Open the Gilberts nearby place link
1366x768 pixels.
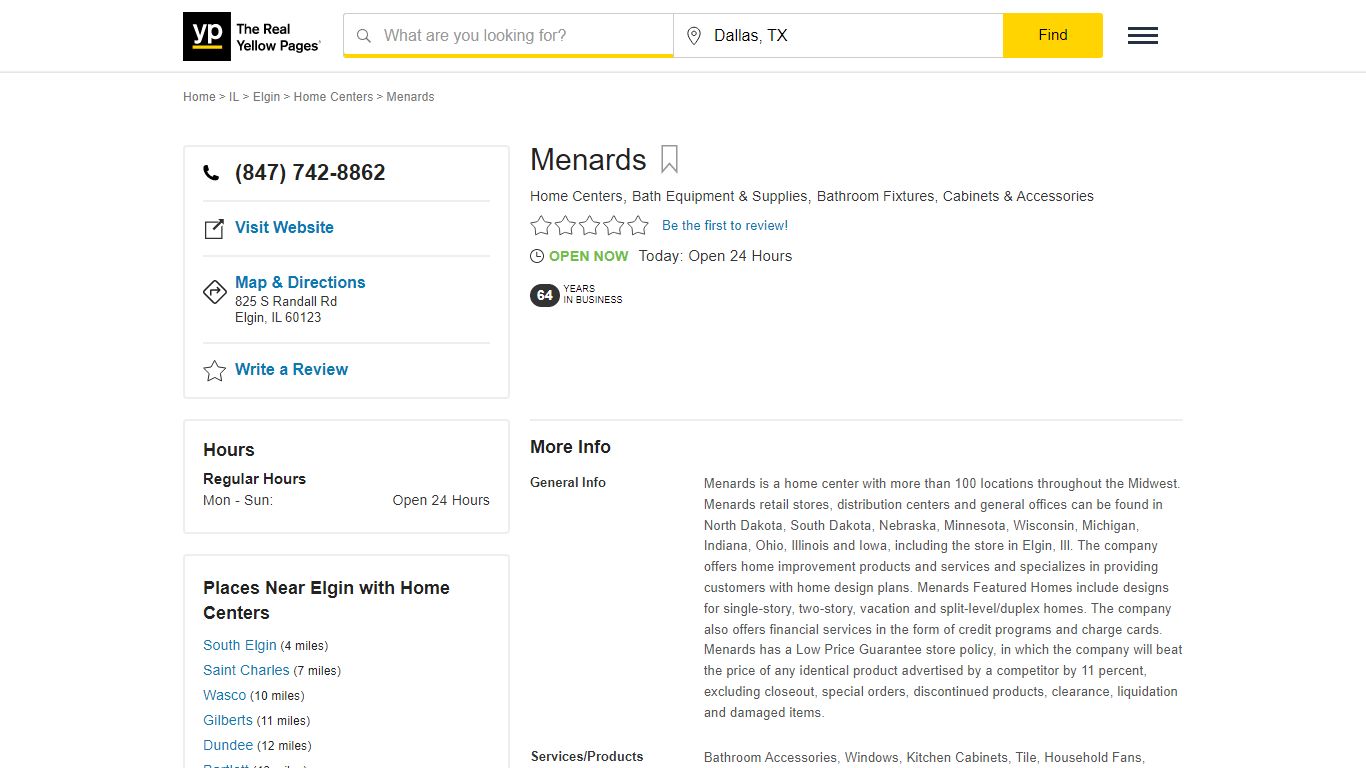pyautogui.click(x=228, y=720)
